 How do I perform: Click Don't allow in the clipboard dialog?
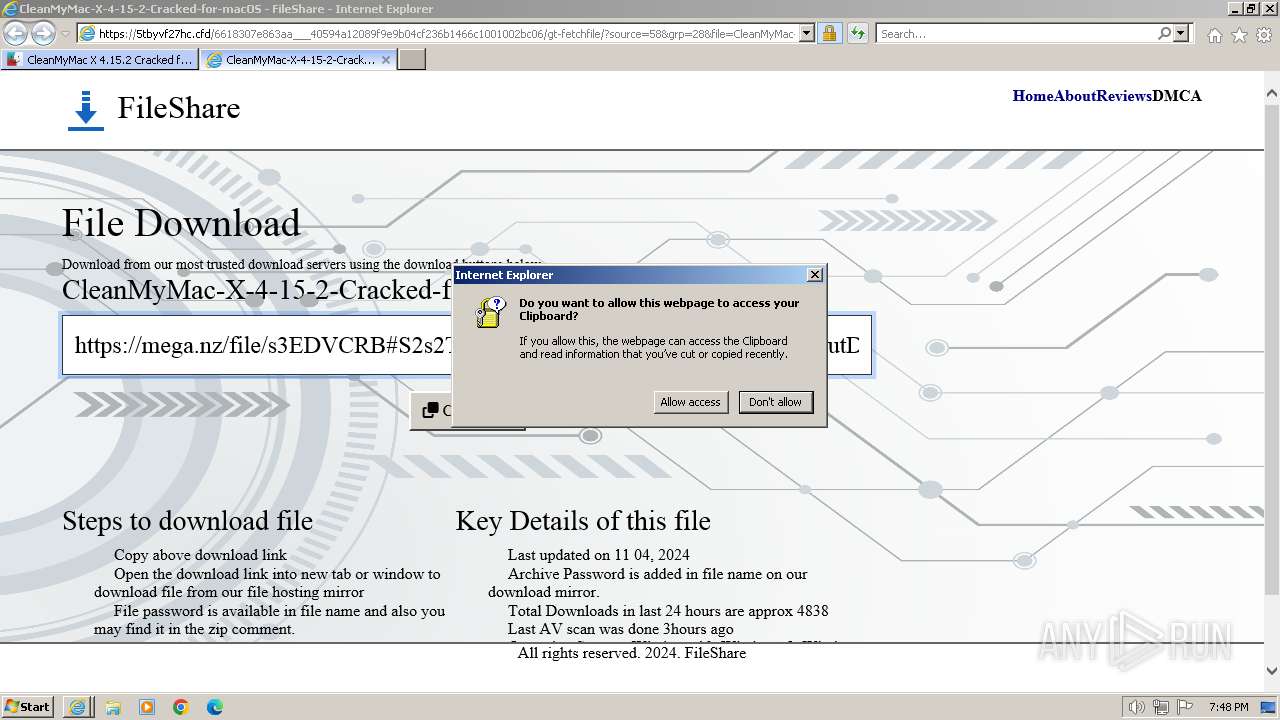pos(775,402)
